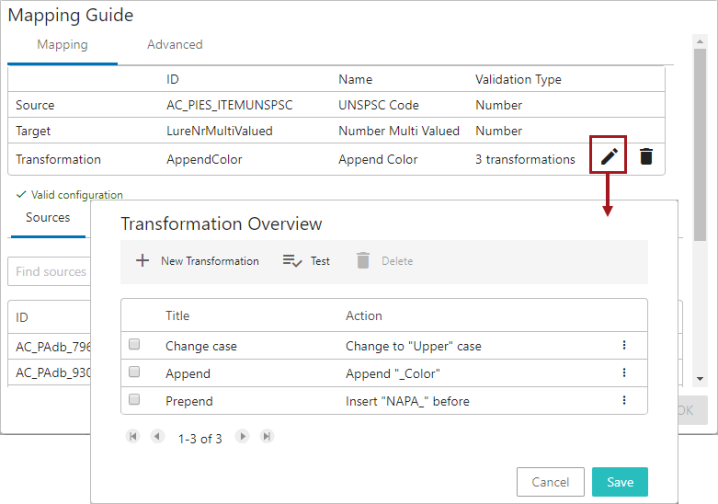Click the Validation Type column header
Image resolution: width=718 pixels, height=504 pixels.
(518, 80)
